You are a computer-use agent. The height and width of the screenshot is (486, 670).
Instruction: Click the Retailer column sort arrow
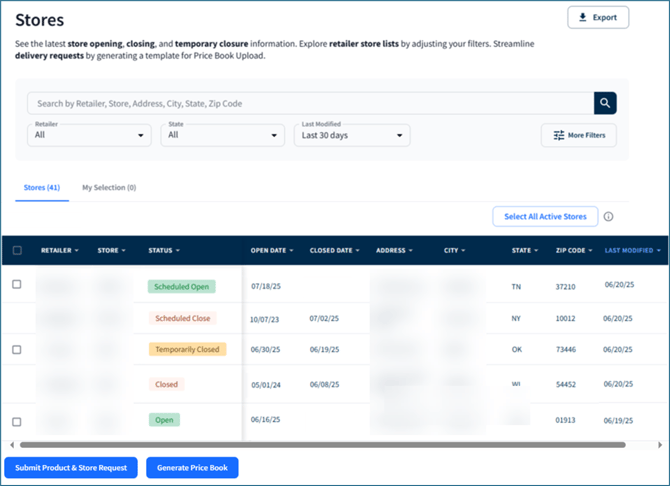click(x=79, y=250)
